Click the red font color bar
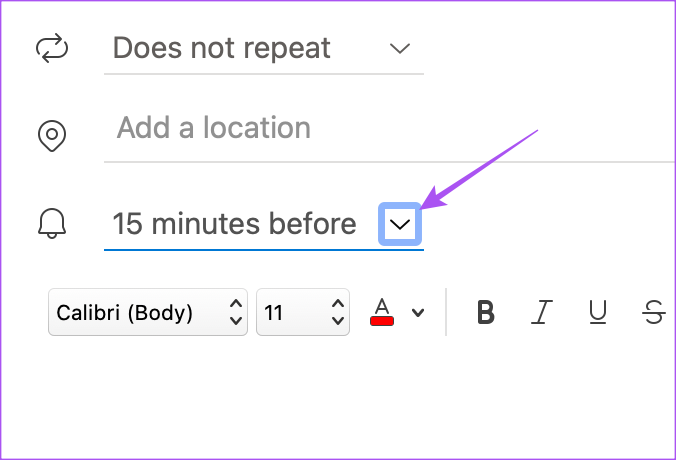Screen dimensions: 676x460 (381, 321)
